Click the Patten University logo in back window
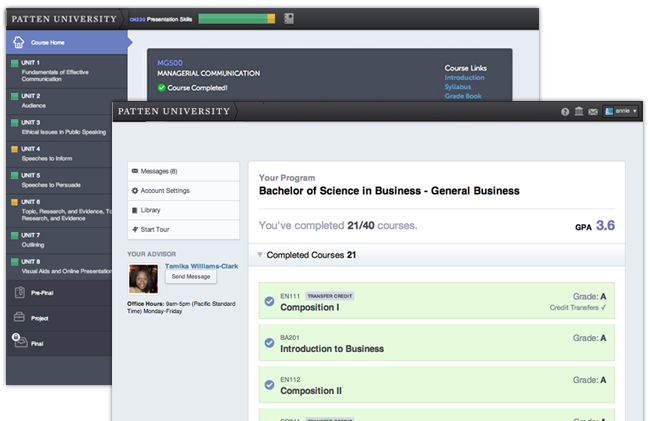650x421 pixels. click(64, 19)
